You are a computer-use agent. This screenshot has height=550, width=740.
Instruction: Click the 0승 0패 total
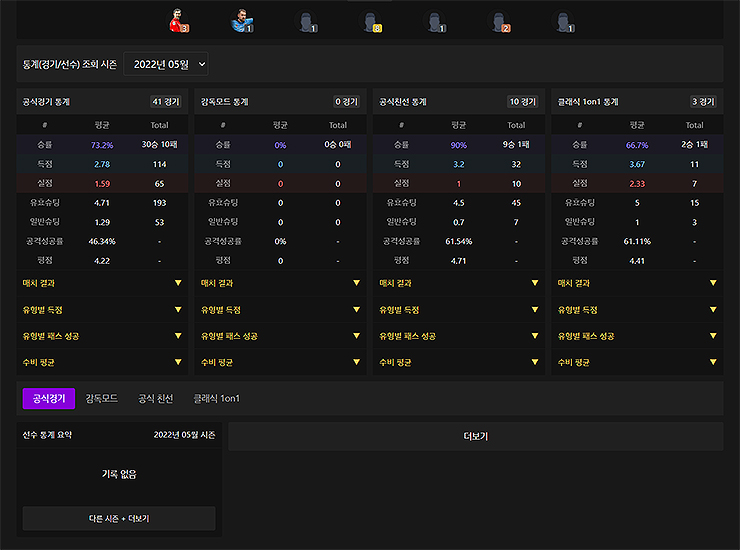pos(337,144)
